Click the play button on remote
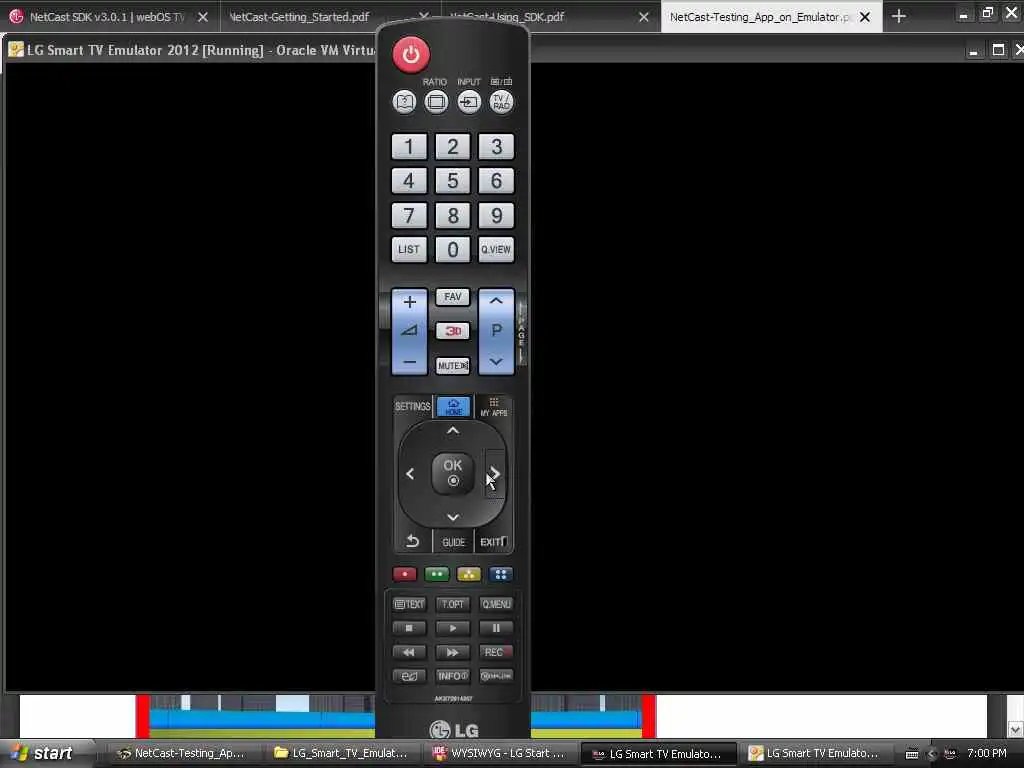Image resolution: width=1024 pixels, height=768 pixels. click(x=453, y=628)
